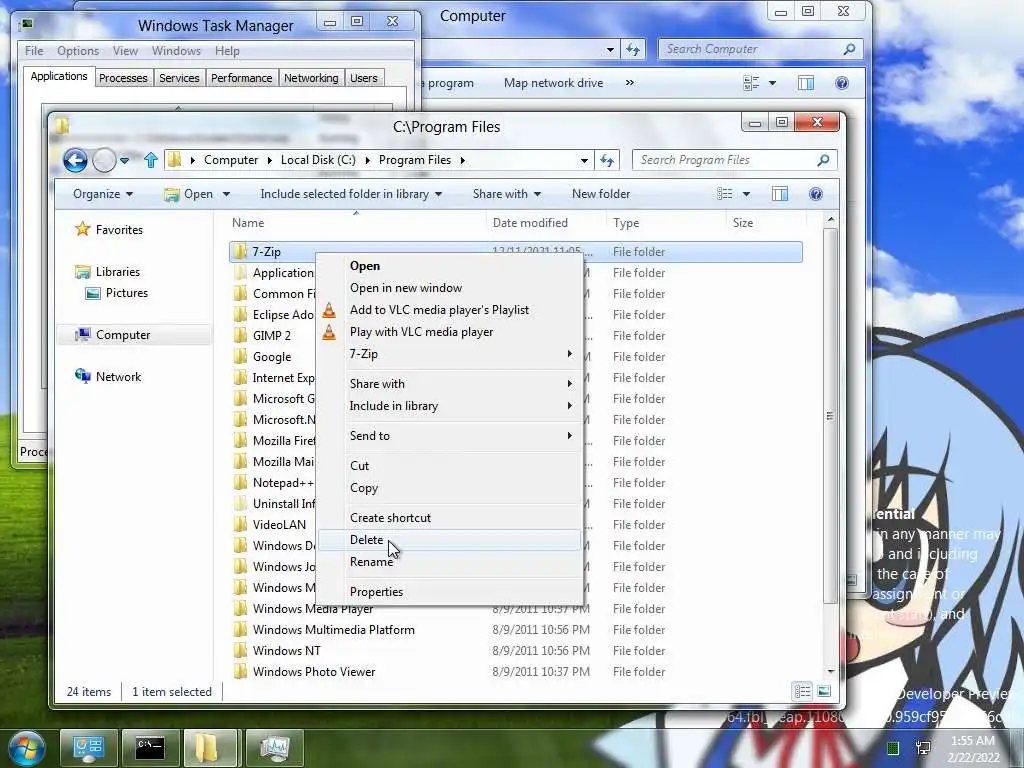Expand the dropdown arrow next to Open
Viewport: 1024px width, 768px height.
click(x=226, y=194)
